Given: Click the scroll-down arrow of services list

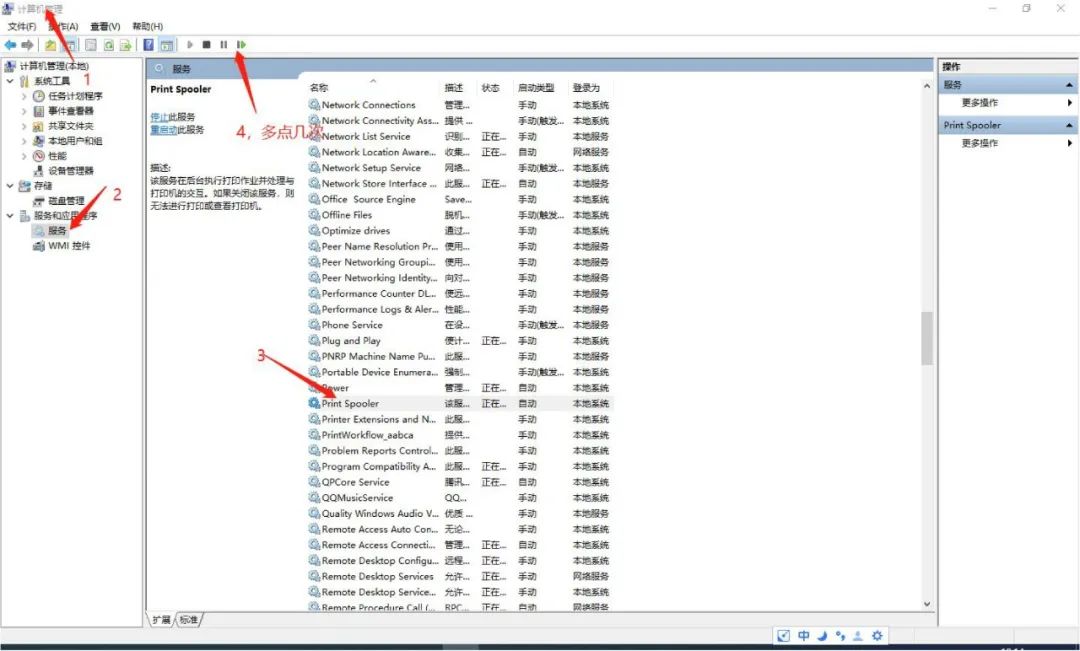Looking at the screenshot, I should [927, 604].
